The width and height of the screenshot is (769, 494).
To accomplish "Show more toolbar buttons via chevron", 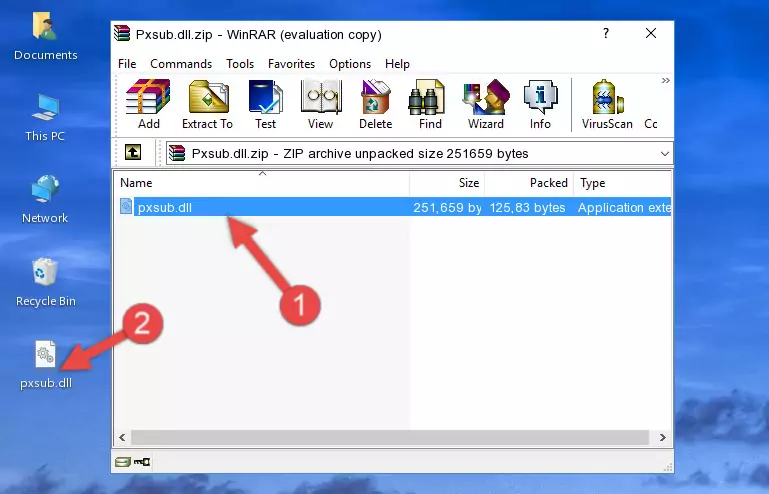I will click(x=665, y=81).
